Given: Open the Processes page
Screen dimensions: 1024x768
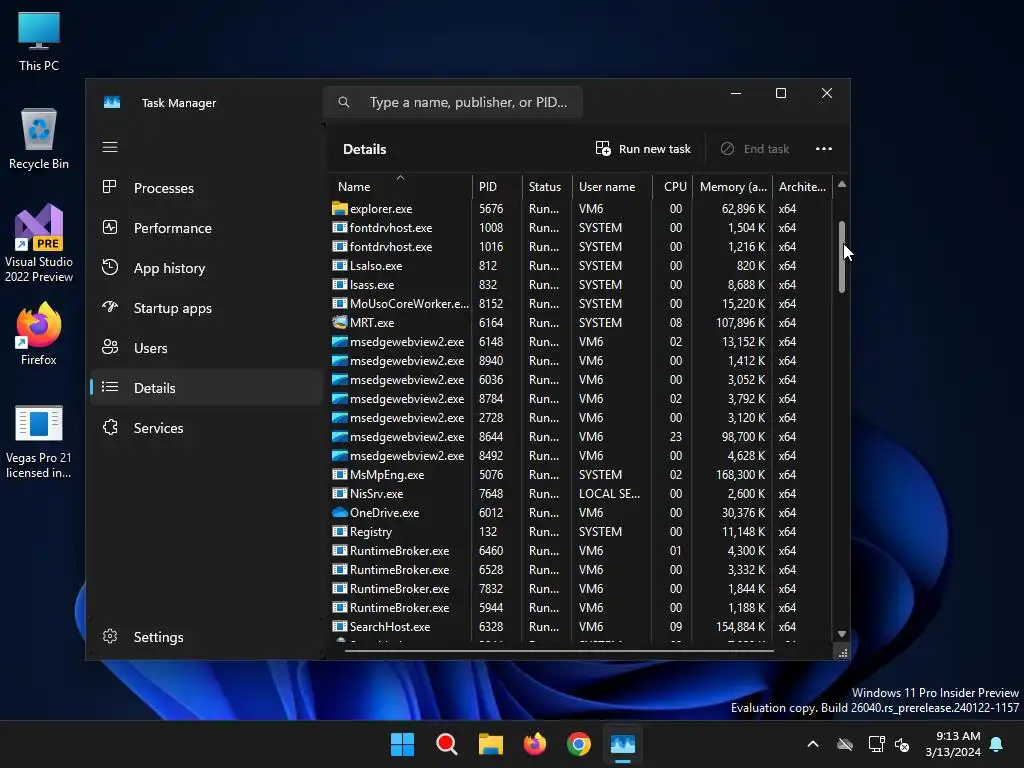Looking at the screenshot, I should coord(206,188).
